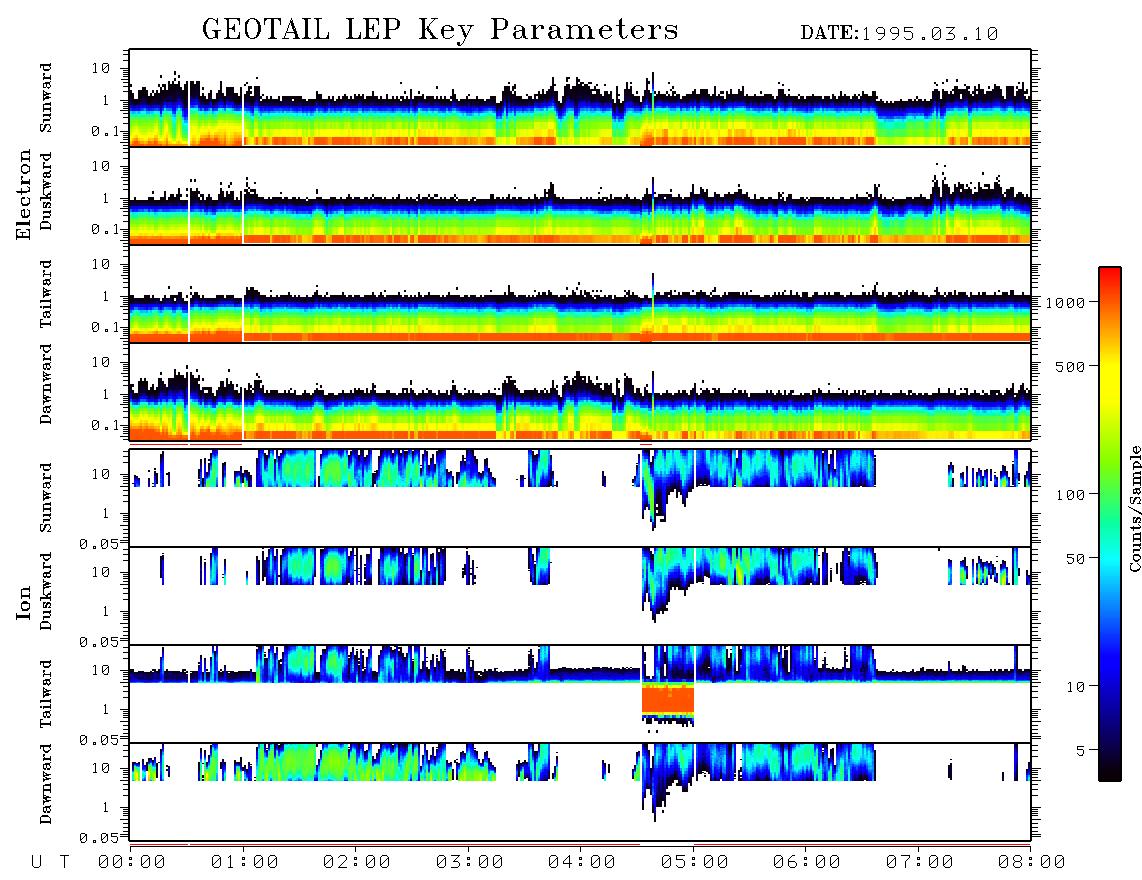Select the Electron Duskward axis label
The width and height of the screenshot is (1142, 880).
coord(46,192)
